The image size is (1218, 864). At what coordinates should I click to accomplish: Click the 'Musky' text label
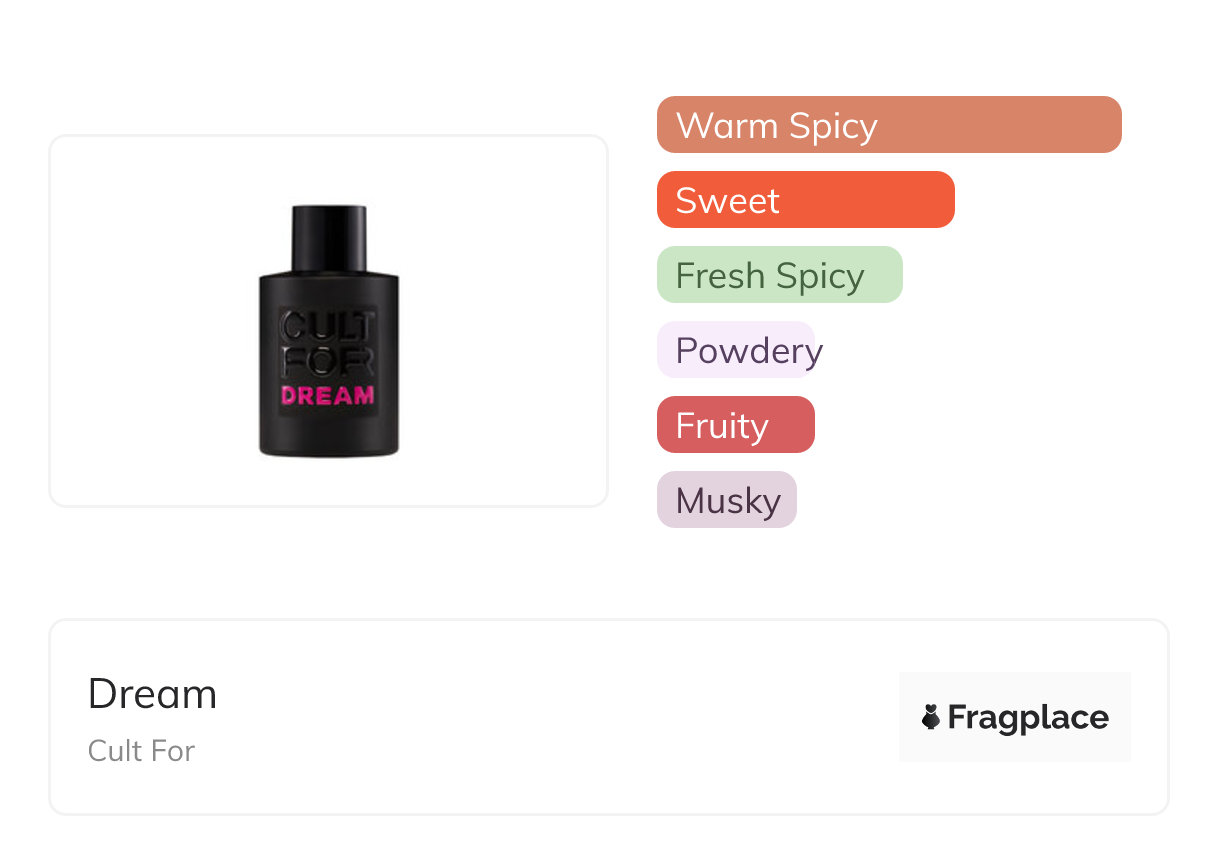click(728, 501)
